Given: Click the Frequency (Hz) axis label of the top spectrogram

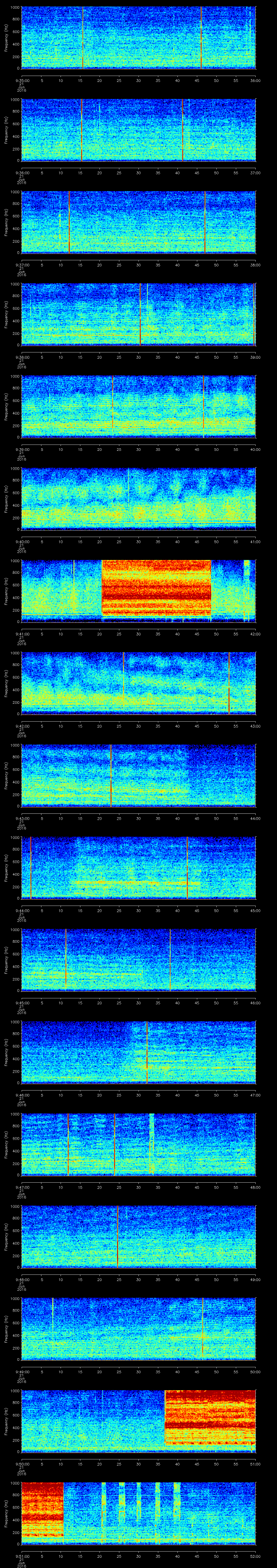Looking at the screenshot, I should (x=6, y=37).
